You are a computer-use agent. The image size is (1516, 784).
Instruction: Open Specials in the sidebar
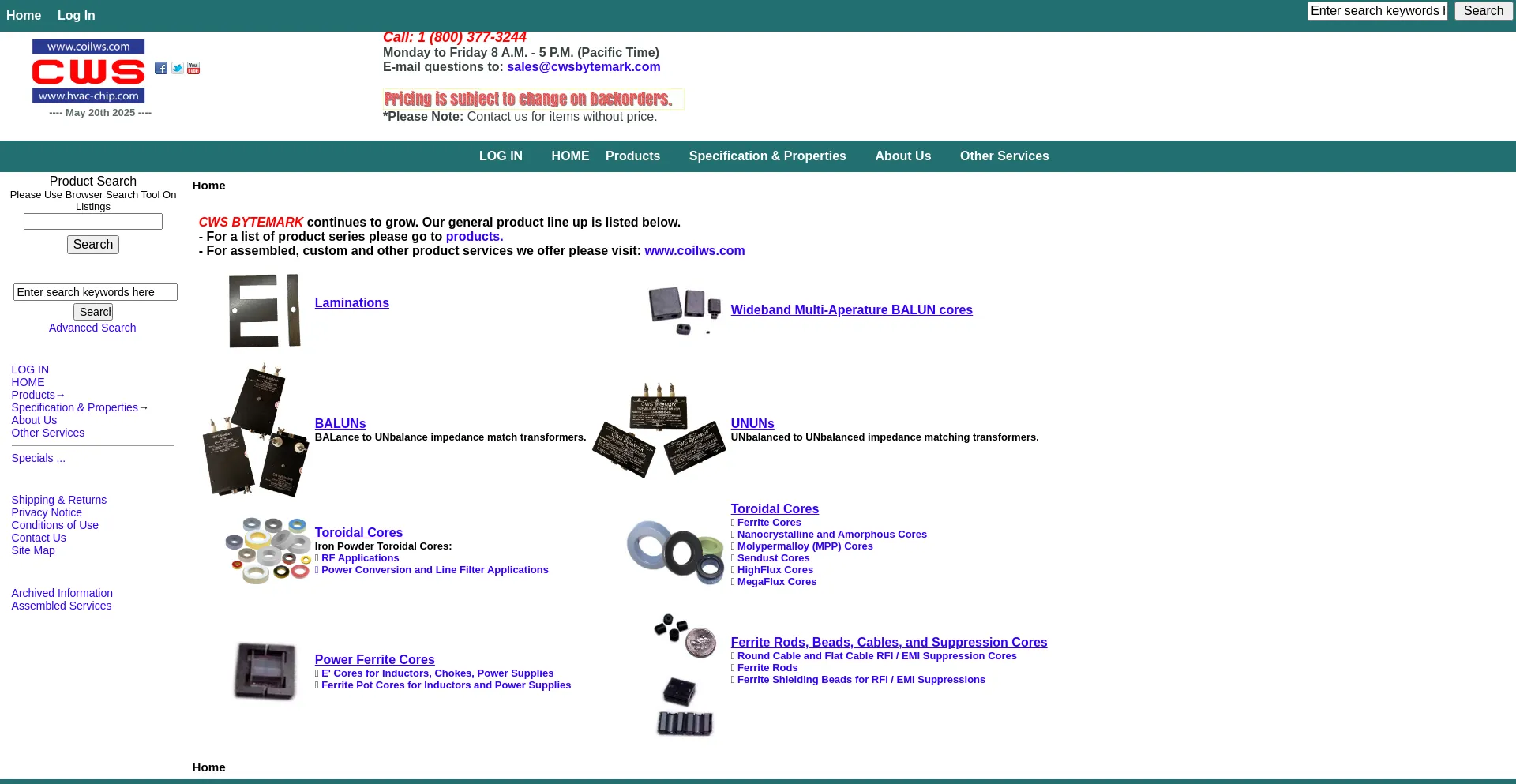(x=38, y=458)
